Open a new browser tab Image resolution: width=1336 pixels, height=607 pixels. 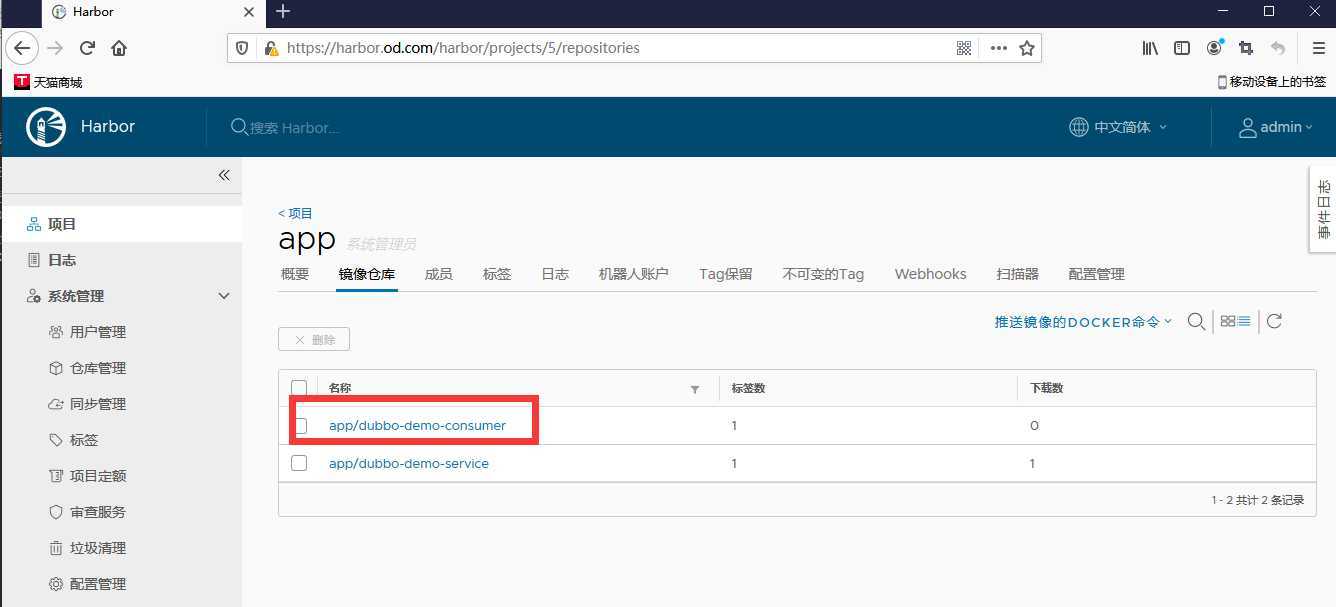click(x=283, y=11)
